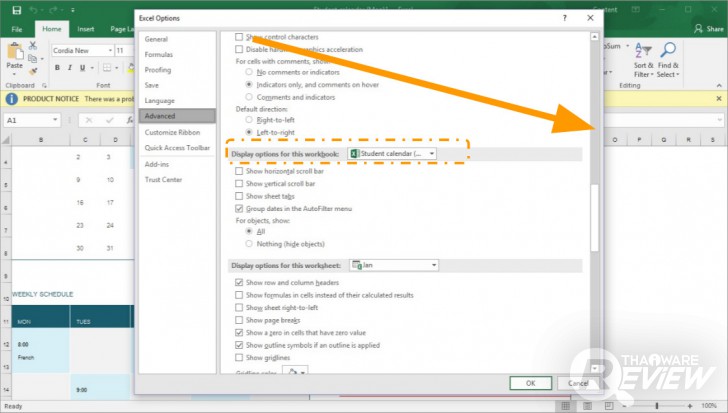Select Customize Ribbon in options sidebar

click(172, 132)
